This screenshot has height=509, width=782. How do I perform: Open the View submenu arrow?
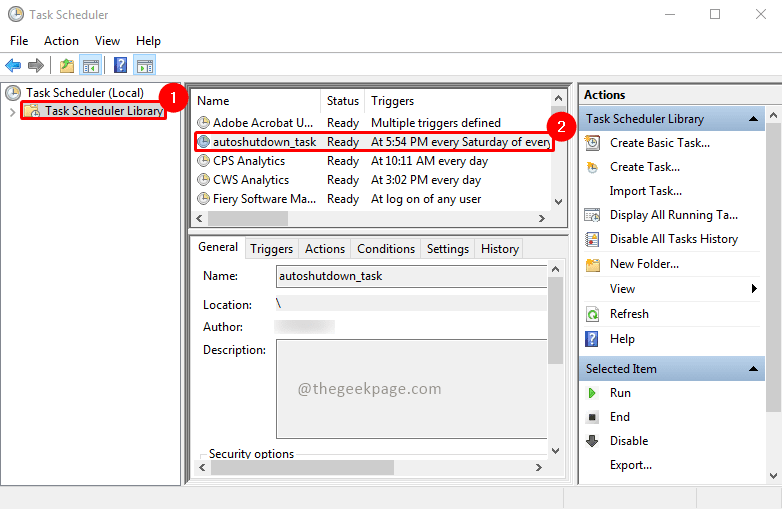tap(754, 289)
